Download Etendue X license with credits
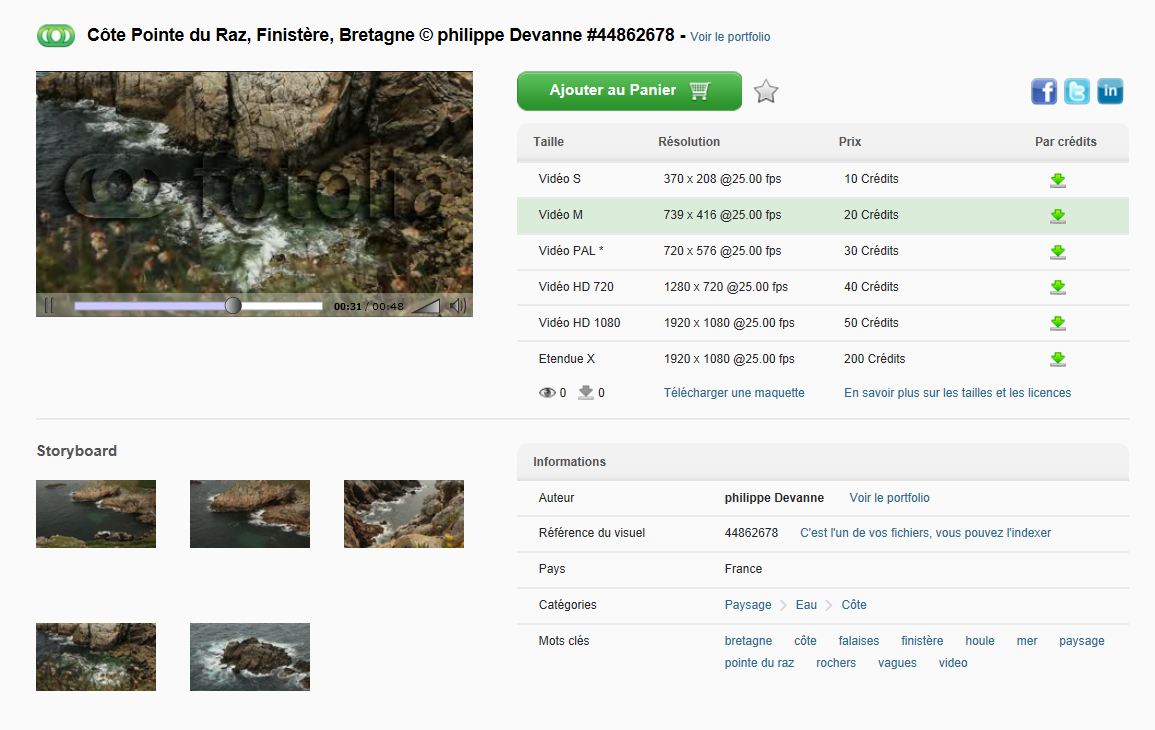 click(x=1057, y=360)
